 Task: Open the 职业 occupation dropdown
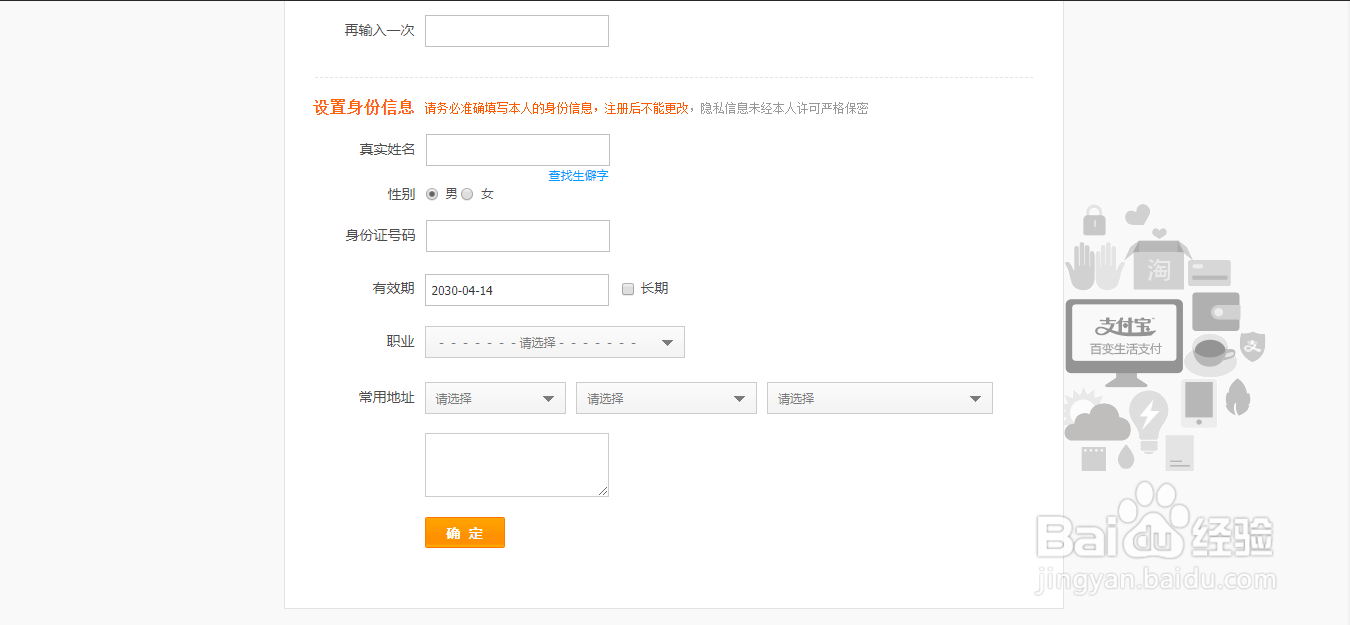pyautogui.click(x=555, y=342)
